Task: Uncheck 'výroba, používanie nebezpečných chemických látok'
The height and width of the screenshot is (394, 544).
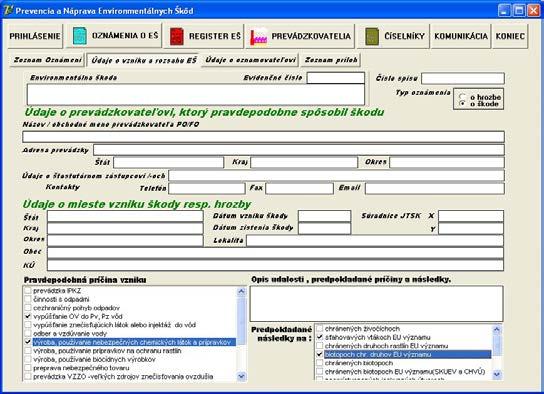Action: click(x=28, y=342)
